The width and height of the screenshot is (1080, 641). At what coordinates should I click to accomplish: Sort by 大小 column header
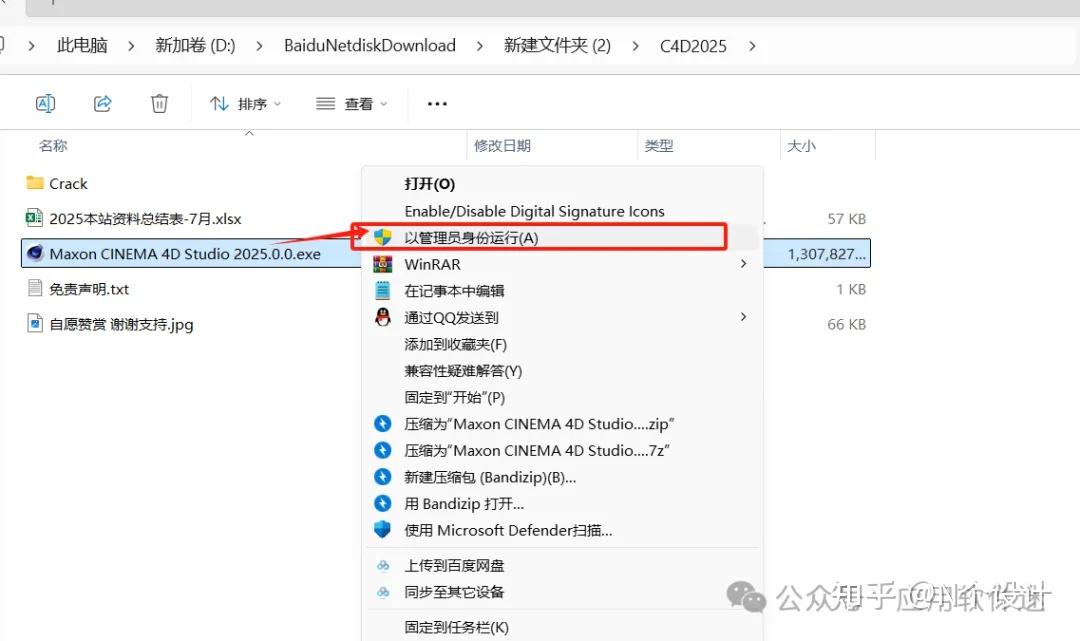point(801,145)
